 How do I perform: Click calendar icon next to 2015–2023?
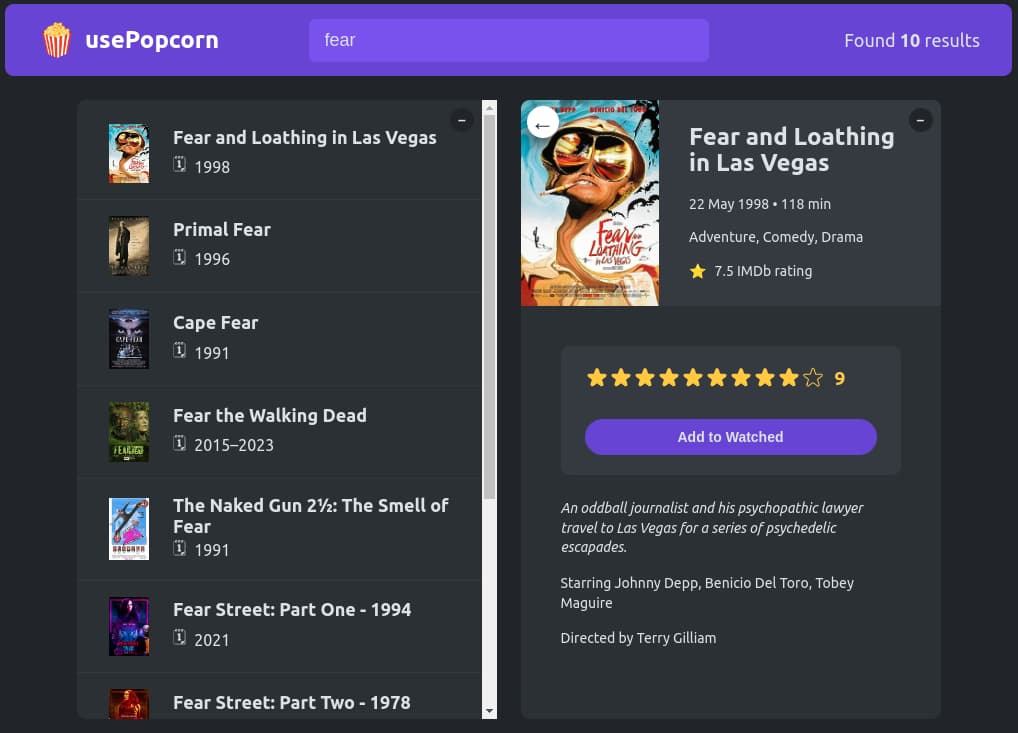coord(180,443)
